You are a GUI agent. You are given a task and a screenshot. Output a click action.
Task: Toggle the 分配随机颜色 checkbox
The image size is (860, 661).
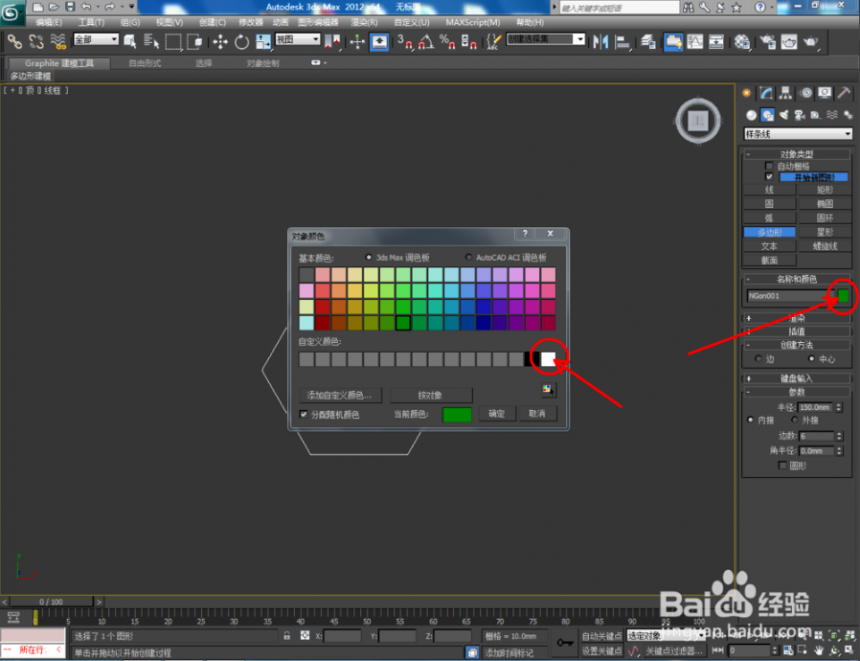point(304,414)
